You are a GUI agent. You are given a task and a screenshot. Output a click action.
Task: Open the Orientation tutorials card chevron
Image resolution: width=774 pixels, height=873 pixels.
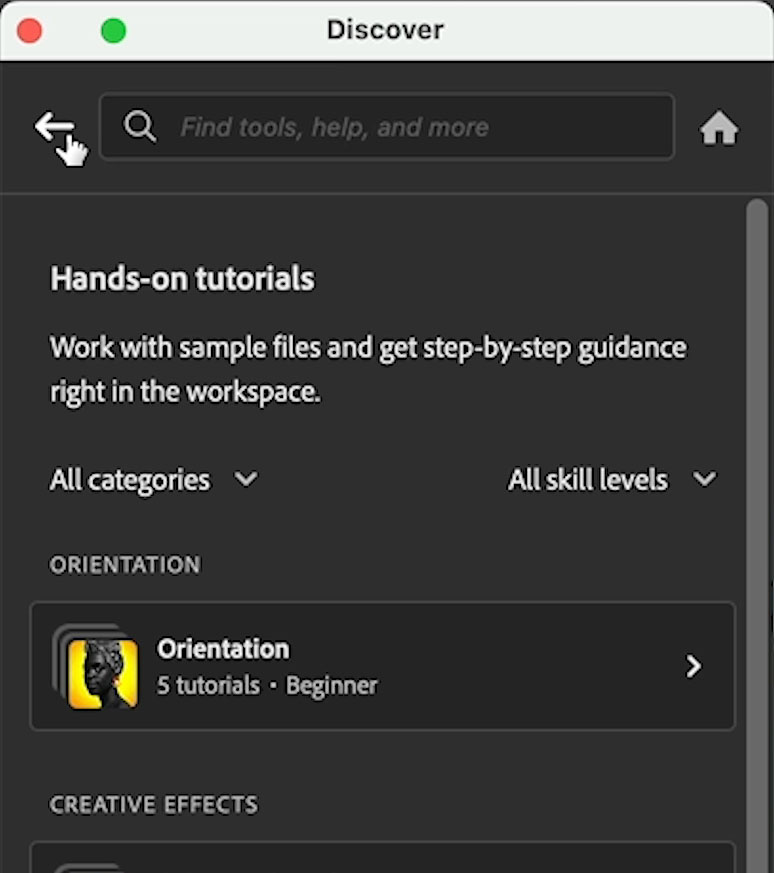(693, 666)
